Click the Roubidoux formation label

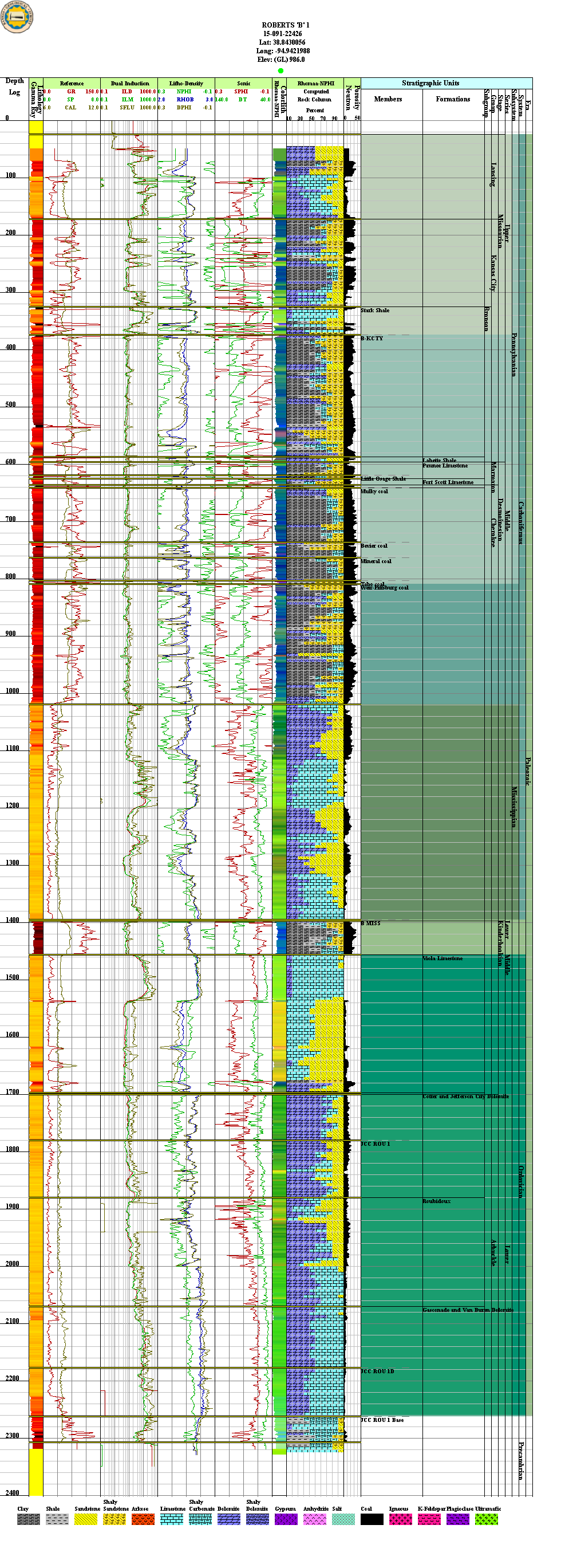point(436,1201)
